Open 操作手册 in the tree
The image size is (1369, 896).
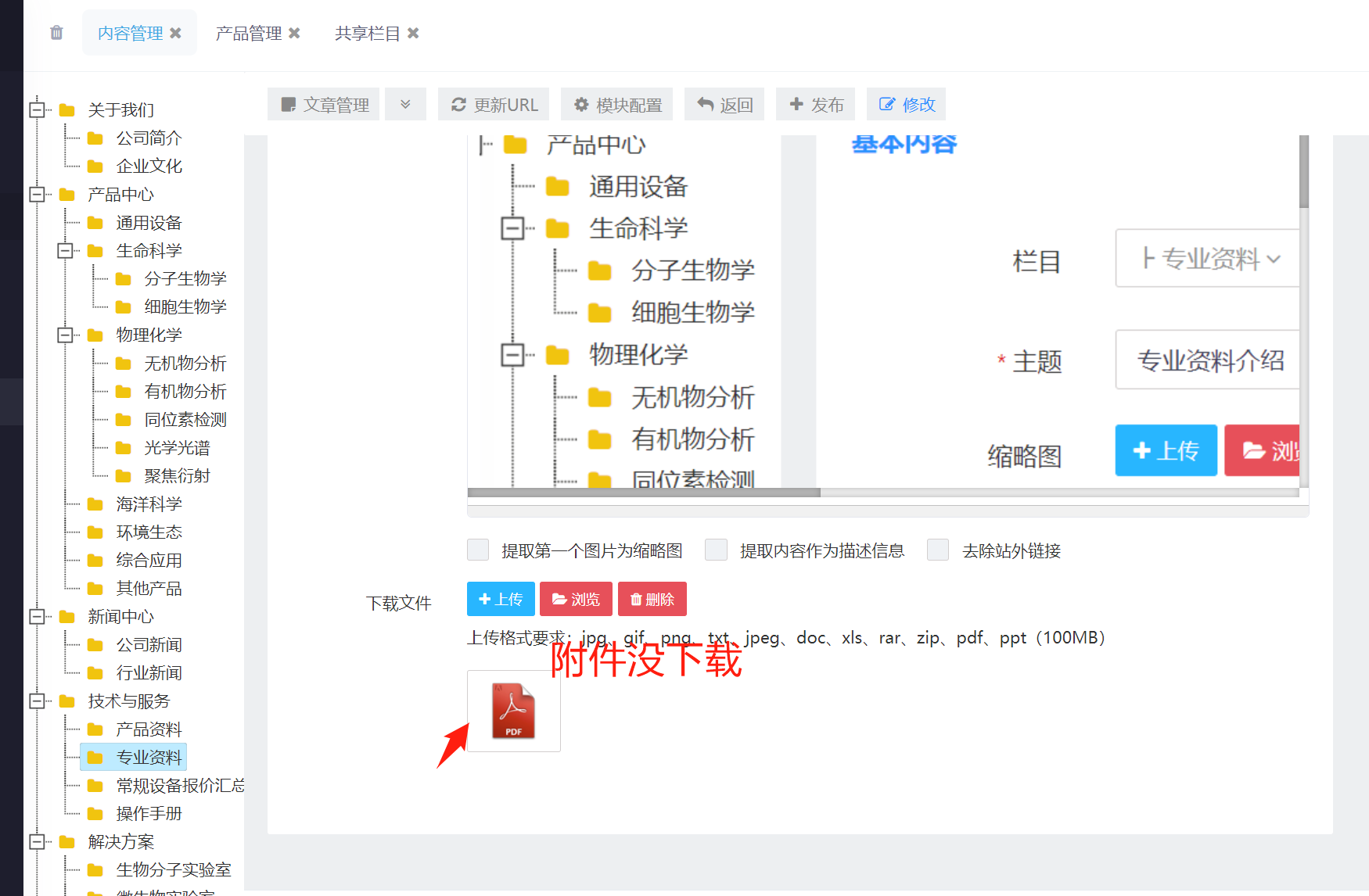[149, 814]
